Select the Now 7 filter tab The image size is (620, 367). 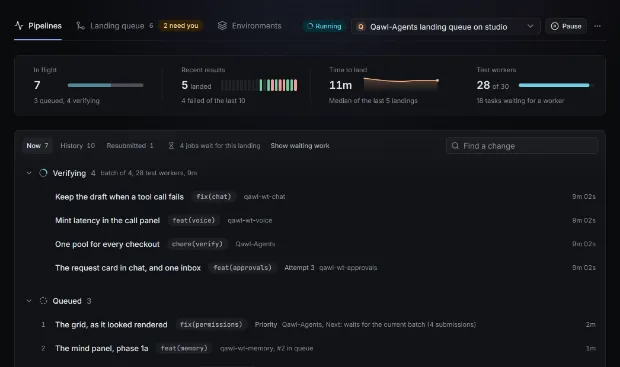click(37, 146)
